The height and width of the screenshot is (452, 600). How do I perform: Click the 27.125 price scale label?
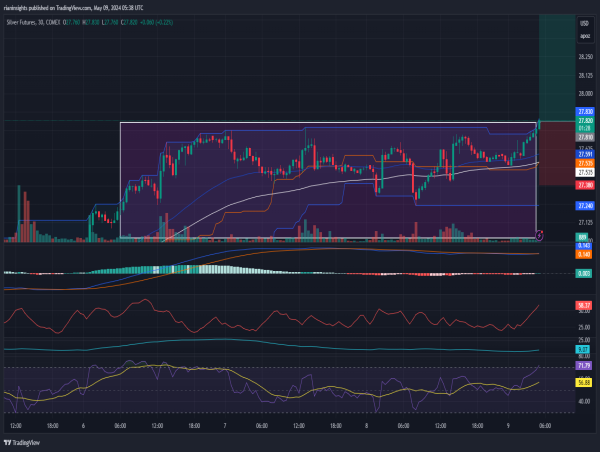[585, 222]
